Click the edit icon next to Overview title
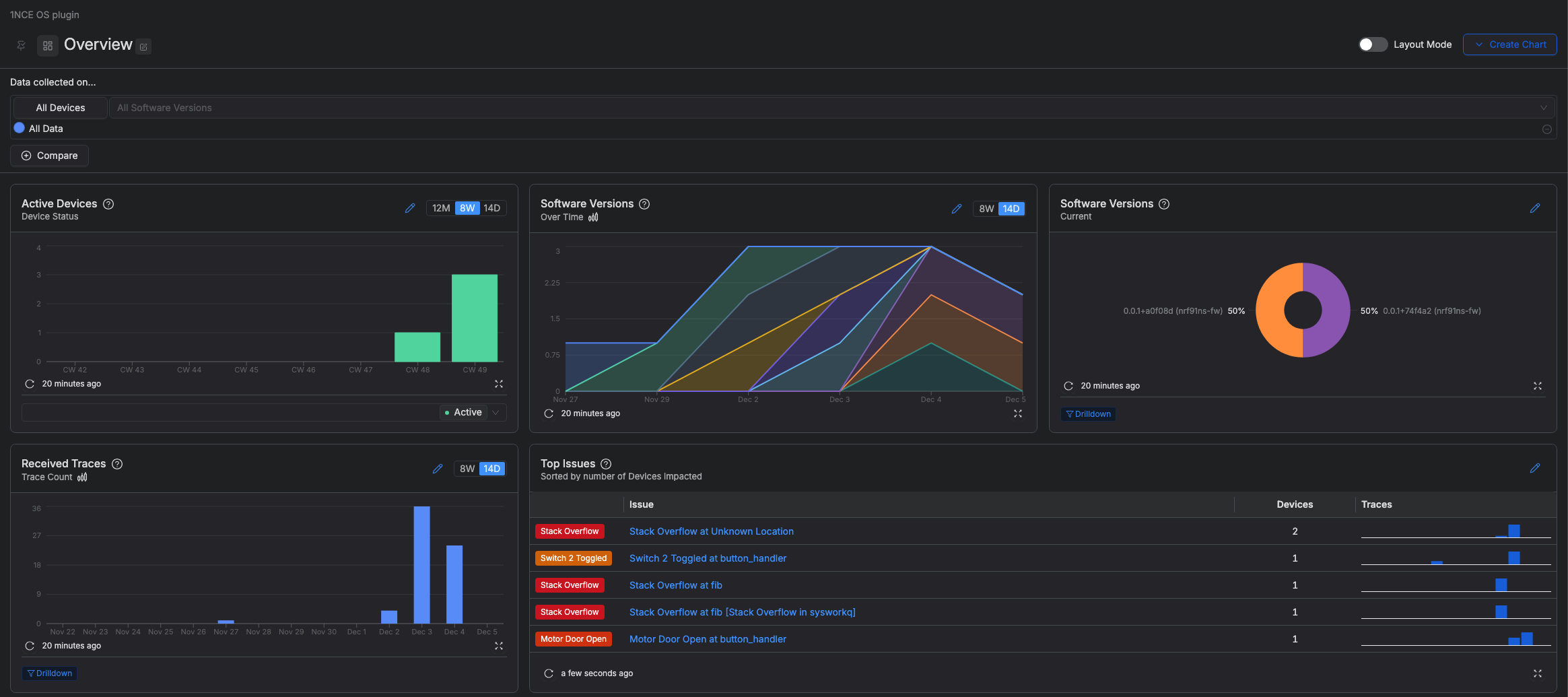This screenshot has height=697, width=1568. pos(143,47)
